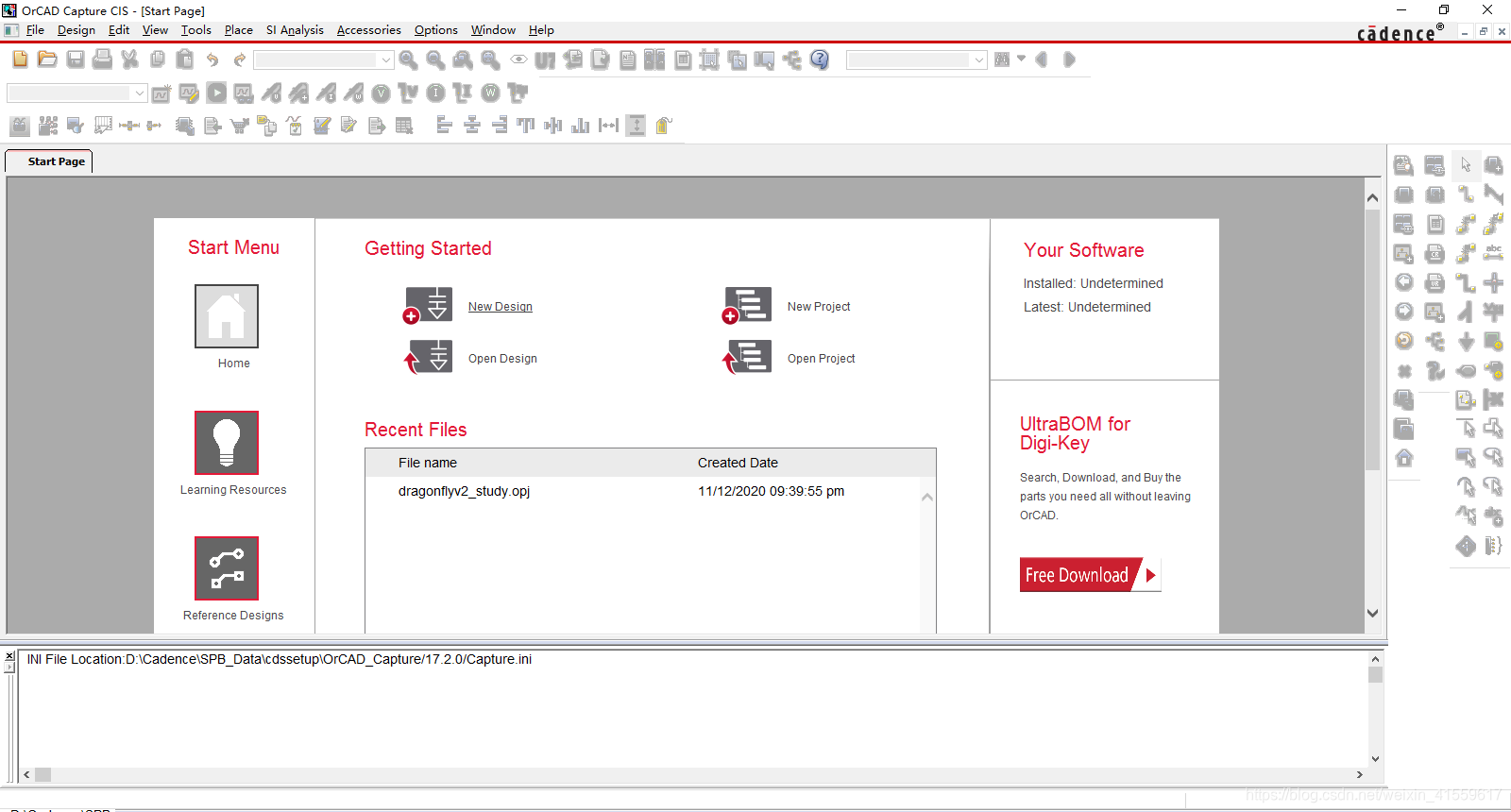Click the output log scroll right arrow
This screenshot has width=1511, height=812.
tap(1359, 774)
